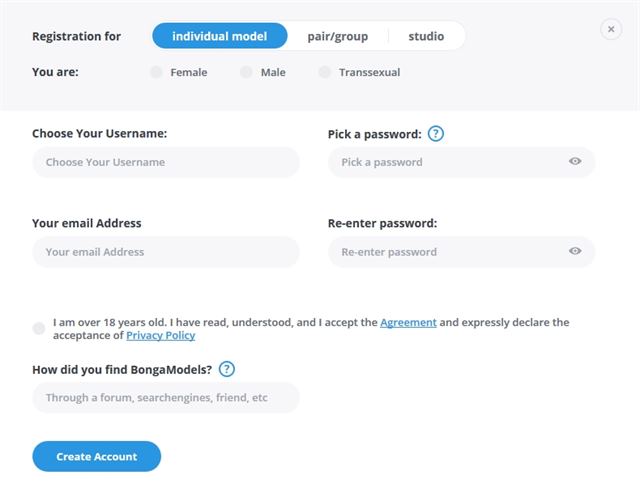
Task: Click the password help question mark icon
Action: click(x=436, y=133)
